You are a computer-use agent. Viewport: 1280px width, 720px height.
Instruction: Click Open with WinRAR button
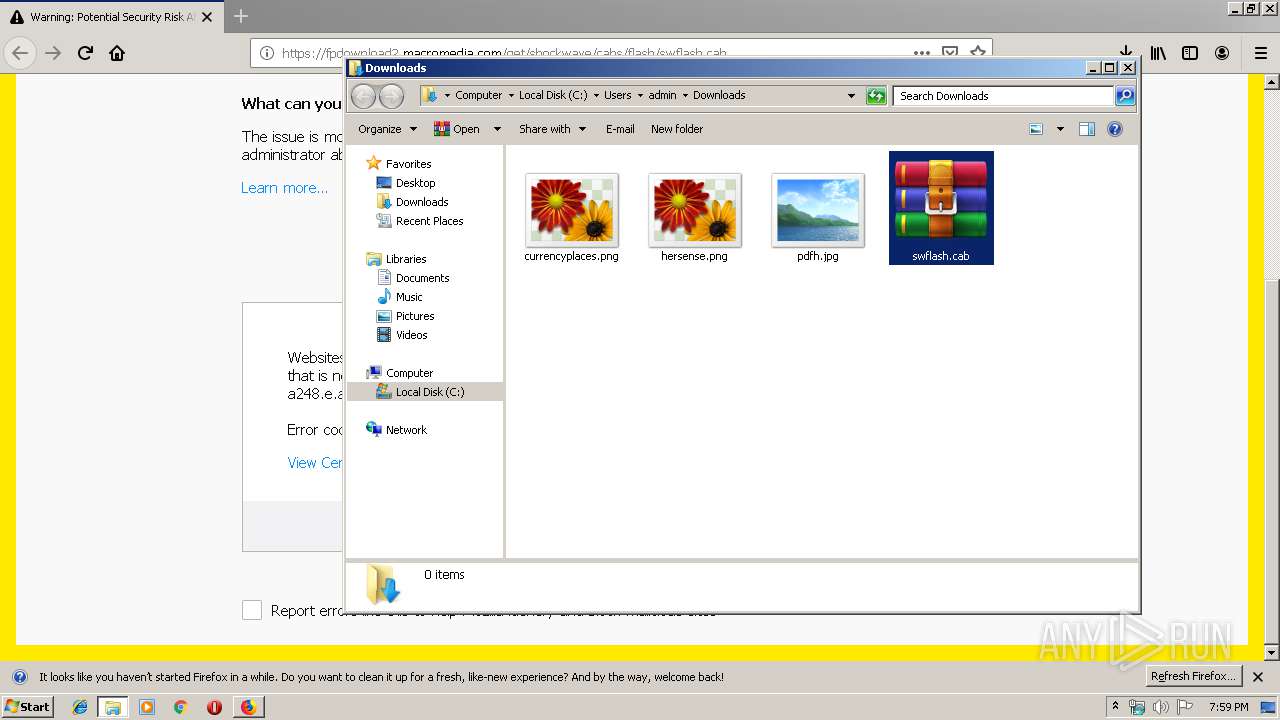pos(457,129)
